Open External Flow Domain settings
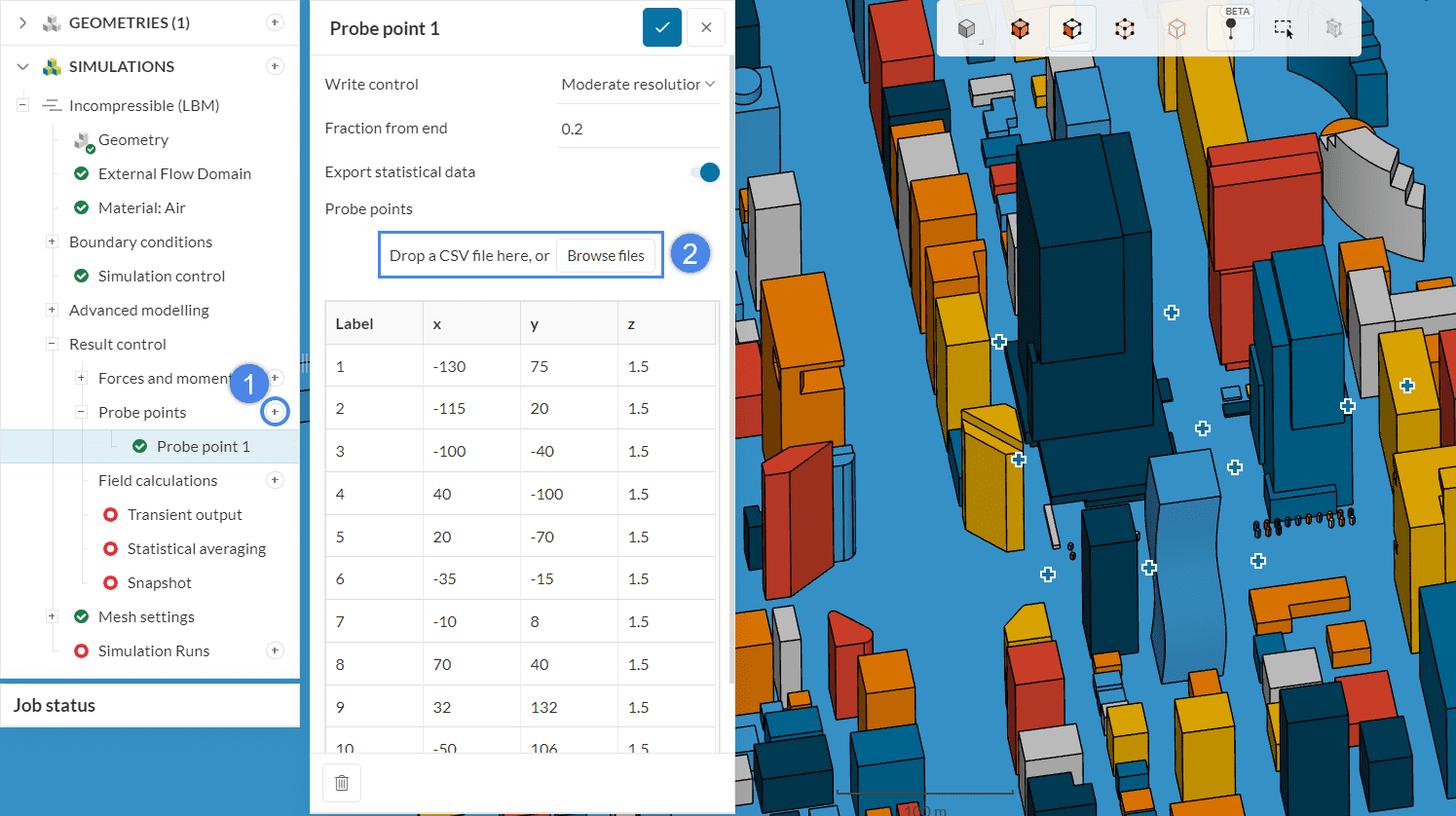 pos(174,174)
